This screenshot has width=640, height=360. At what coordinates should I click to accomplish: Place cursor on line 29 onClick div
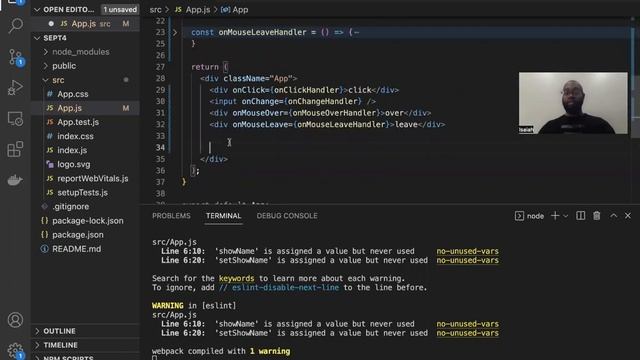tap(304, 90)
